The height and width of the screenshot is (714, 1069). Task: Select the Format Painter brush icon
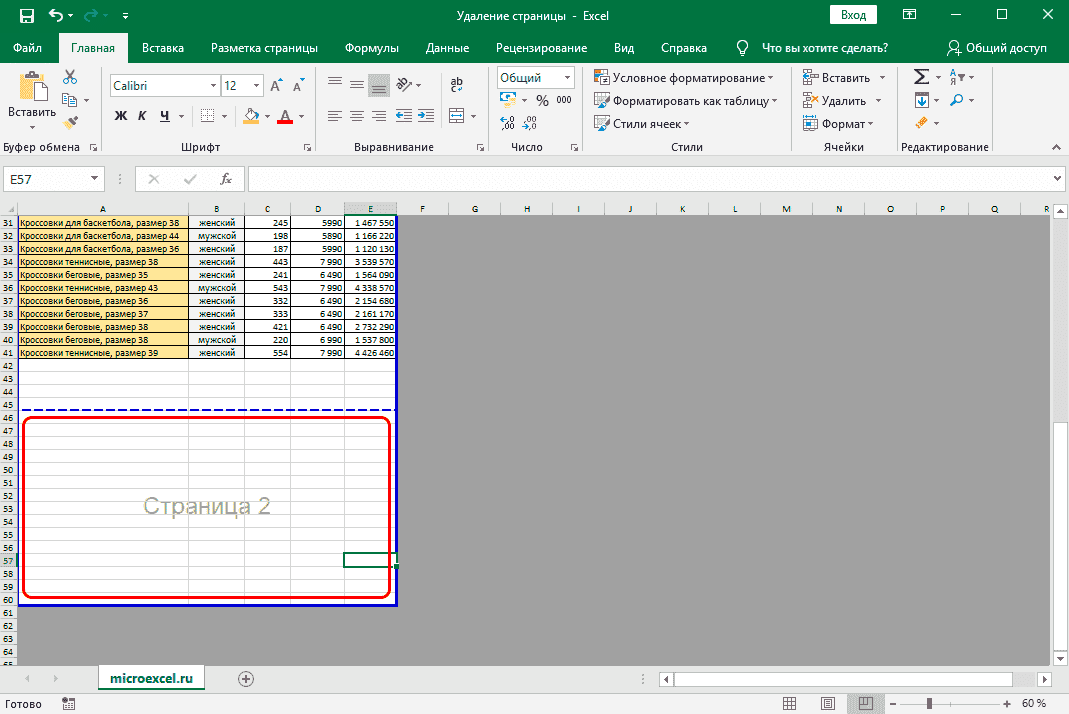pyautogui.click(x=70, y=122)
